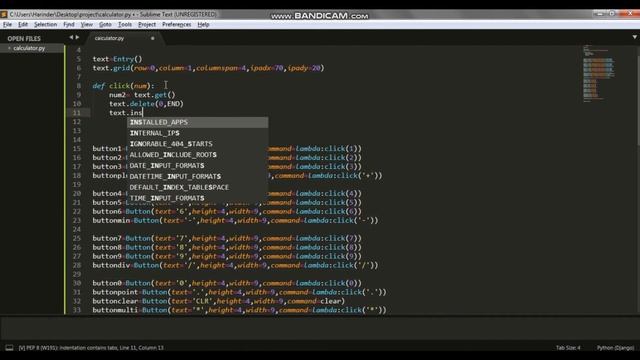
Task: Choose DATE_INPUT_FORMATS autocomplete suggestion
Action: click(x=198, y=166)
